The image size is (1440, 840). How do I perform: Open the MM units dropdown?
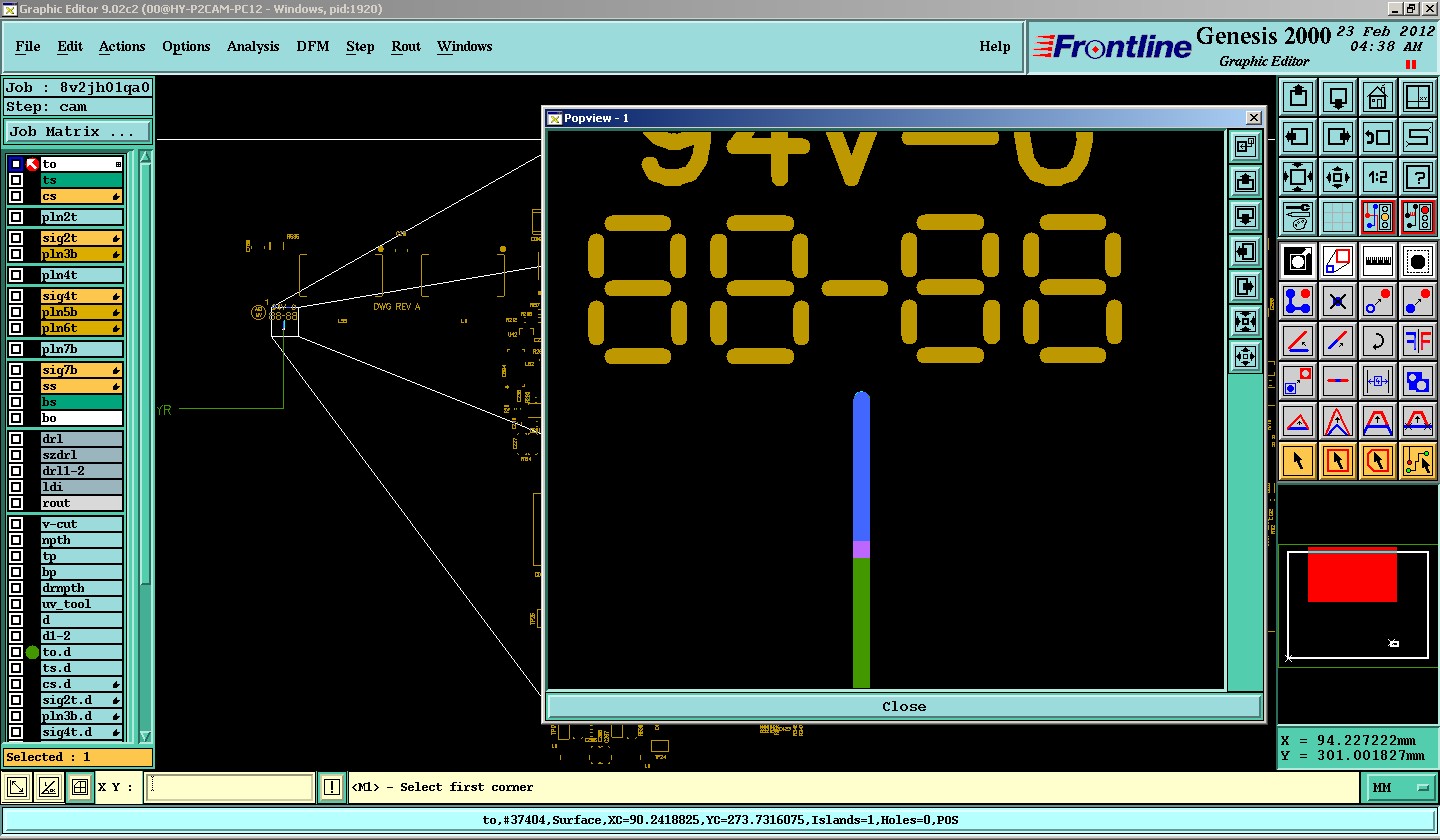click(1401, 788)
